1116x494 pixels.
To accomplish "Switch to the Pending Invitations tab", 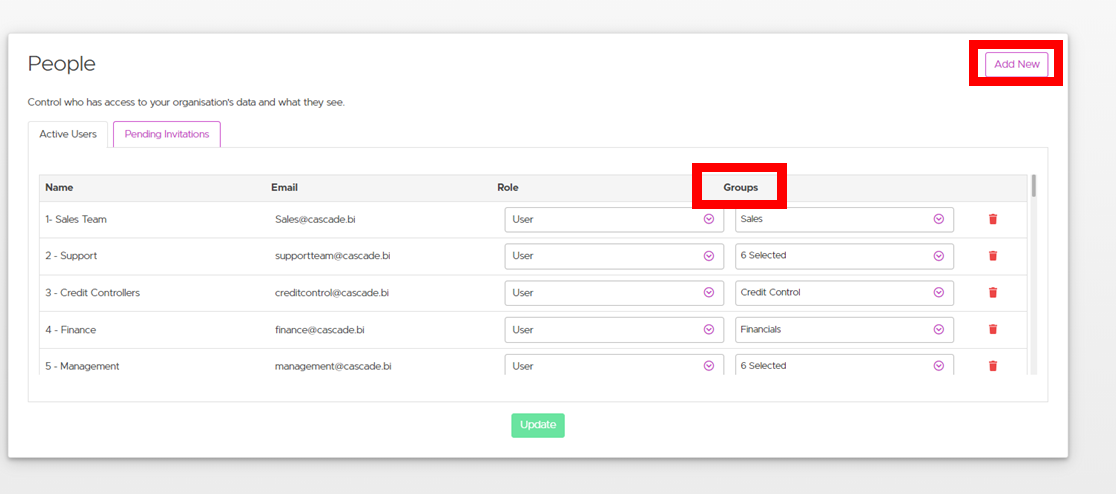I will point(167,134).
